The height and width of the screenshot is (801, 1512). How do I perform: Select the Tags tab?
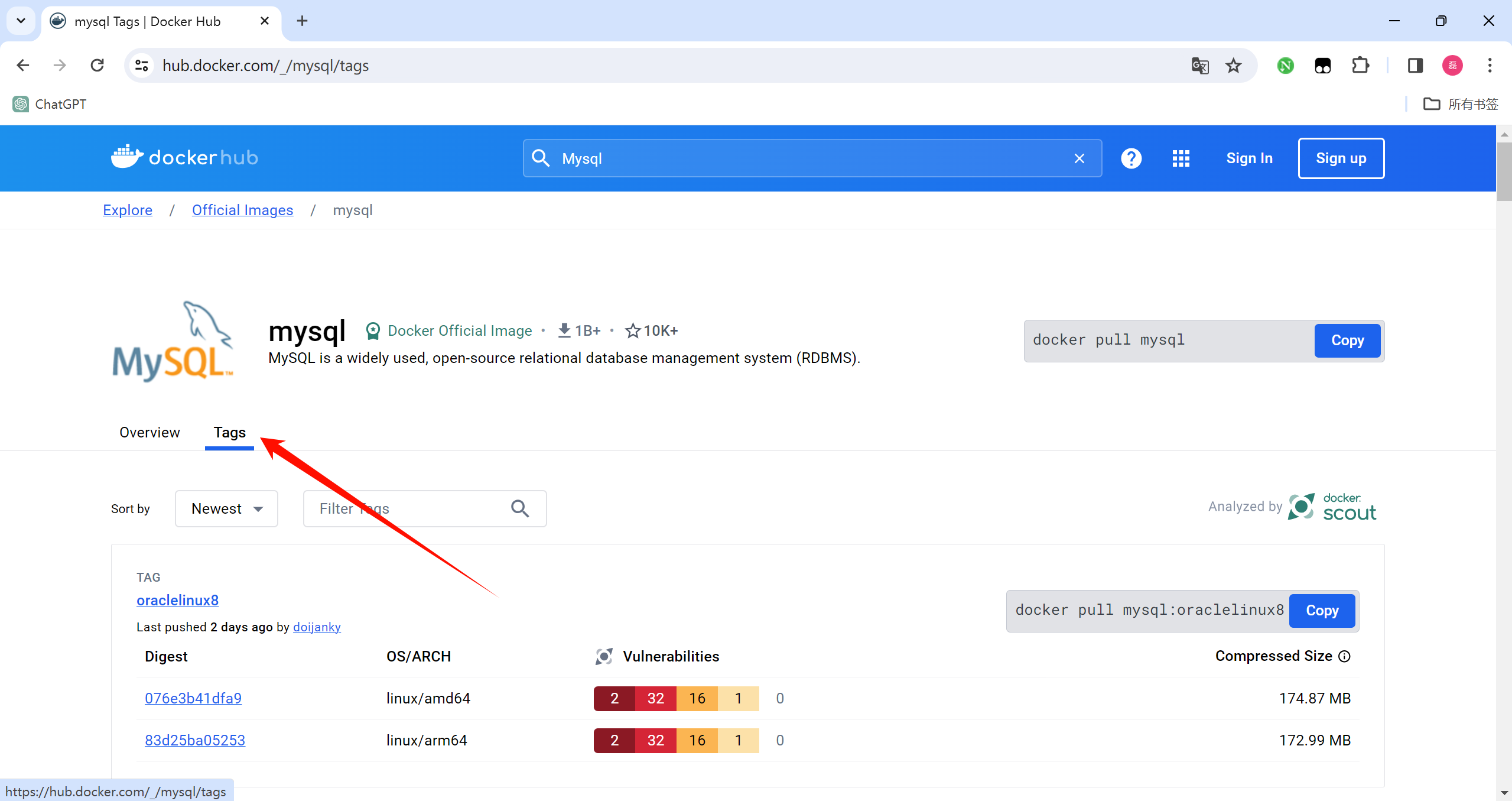[x=229, y=432]
